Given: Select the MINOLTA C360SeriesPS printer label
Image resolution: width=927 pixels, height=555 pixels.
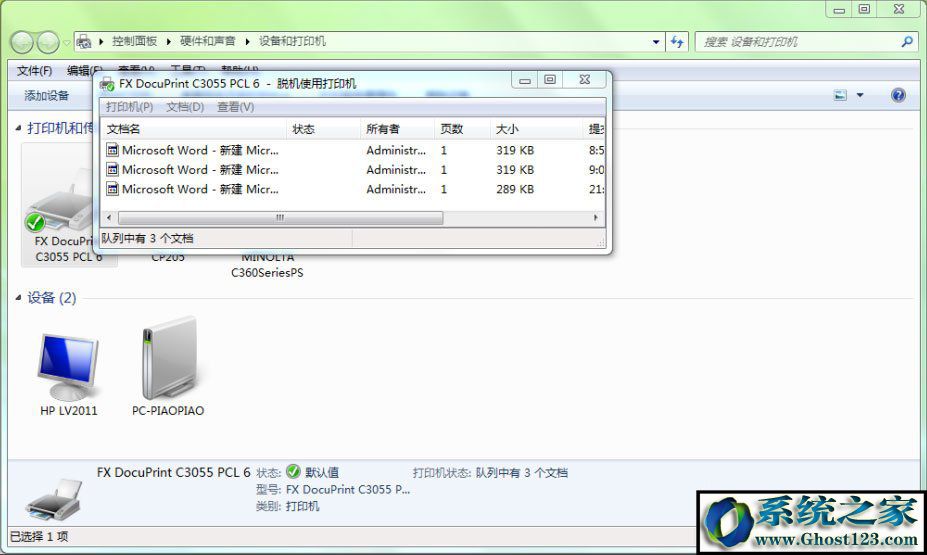Looking at the screenshot, I should (267, 265).
